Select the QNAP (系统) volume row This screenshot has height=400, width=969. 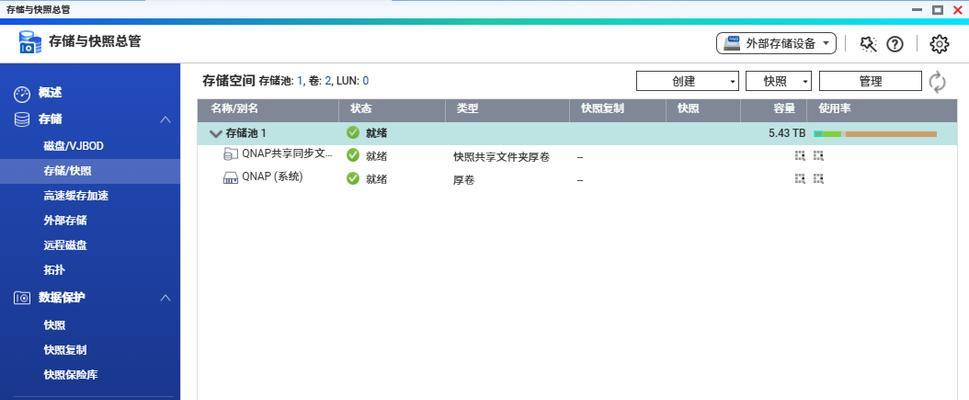pos(577,179)
